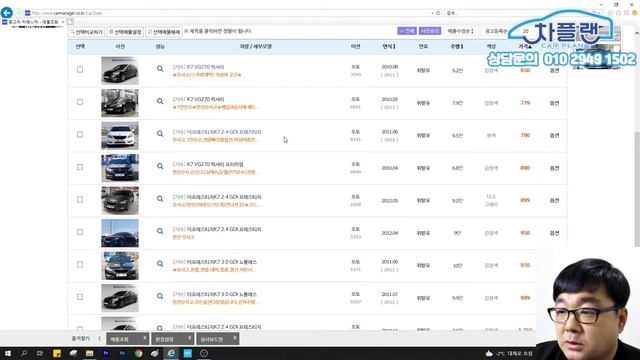The height and width of the screenshot is (360, 640).
Task: Open the dark car thumbnail priced 650
Action: pyautogui.click(x=120, y=70)
